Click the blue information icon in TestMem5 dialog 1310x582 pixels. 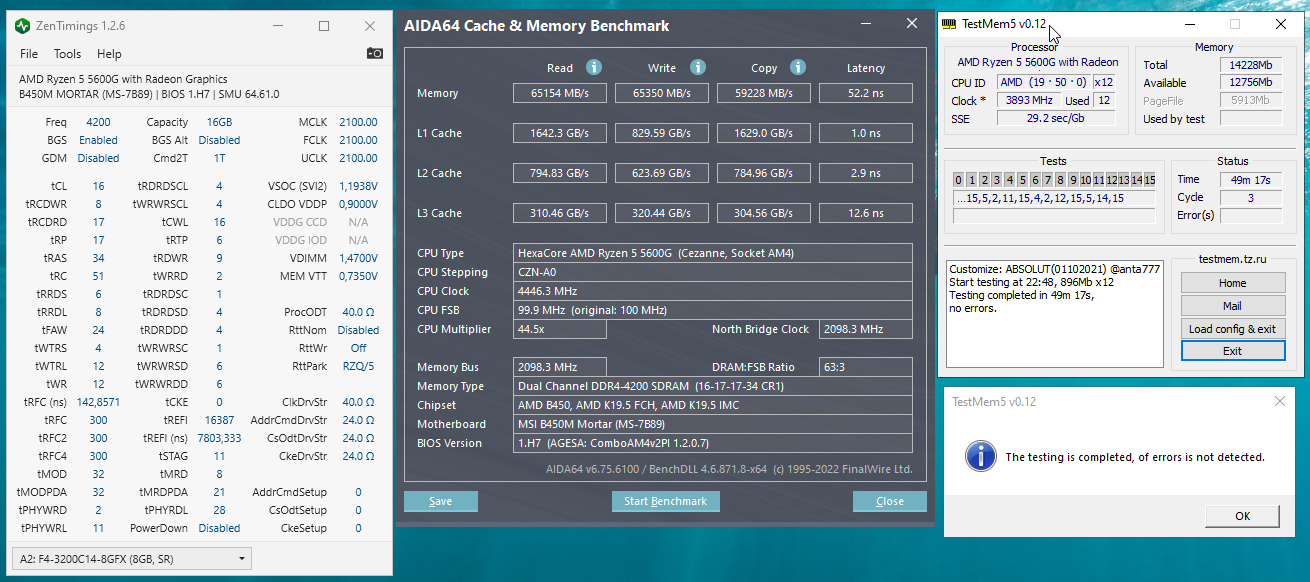(x=980, y=455)
